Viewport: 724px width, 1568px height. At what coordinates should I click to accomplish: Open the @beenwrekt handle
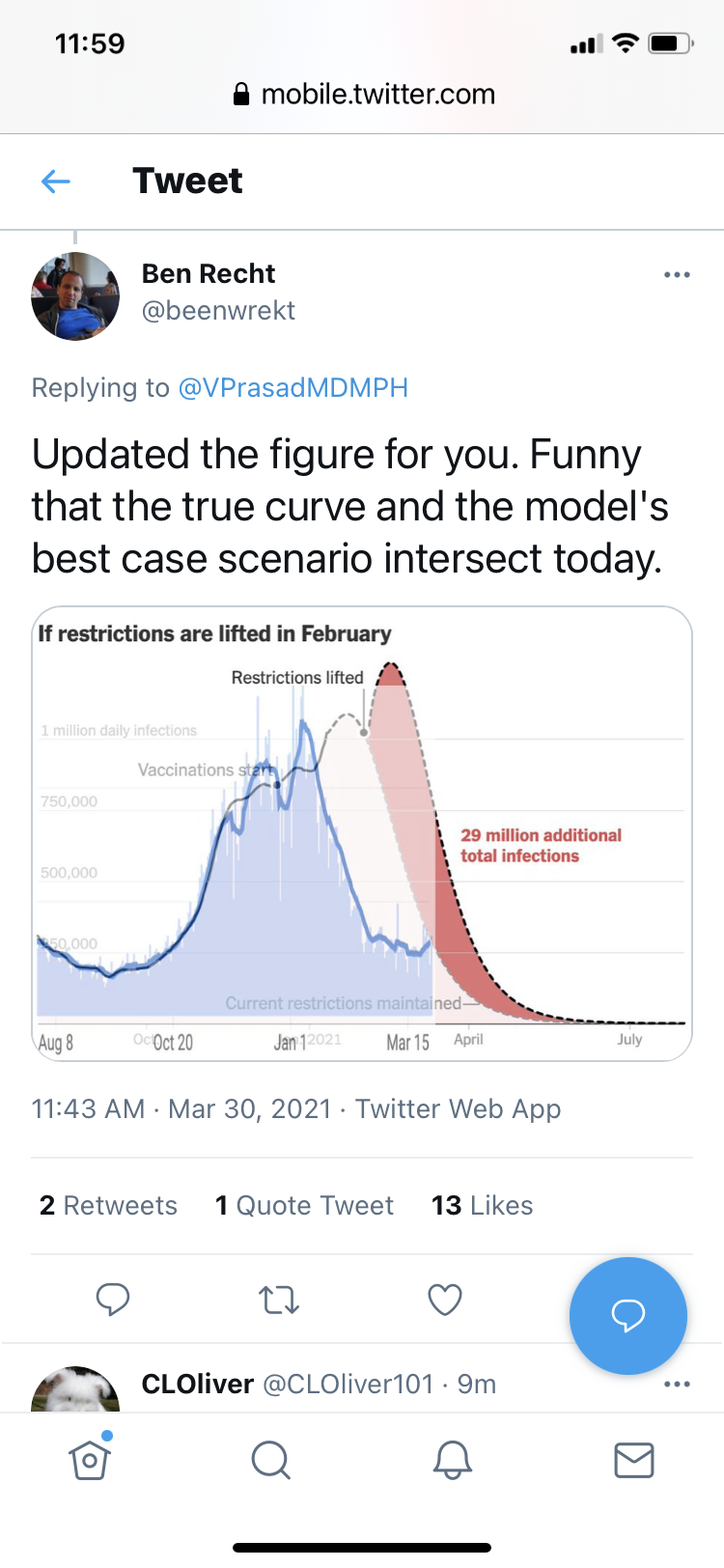218,311
